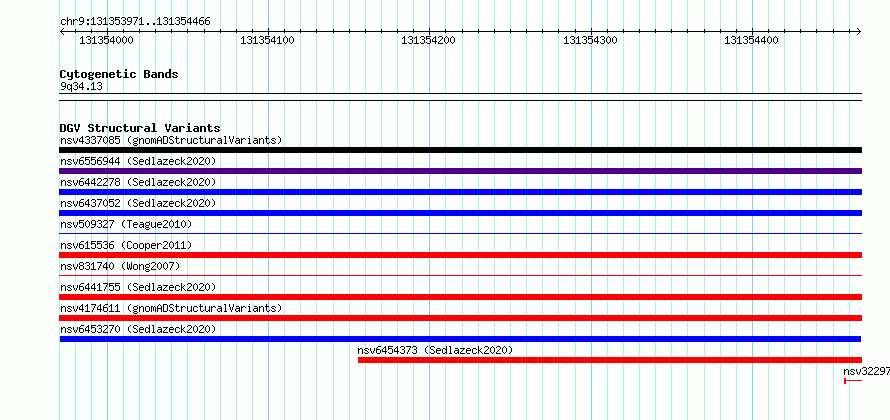Image resolution: width=890 pixels, height=420 pixels.
Task: Open variant label nsv509327 (Teague2010)
Action: coord(126,224)
